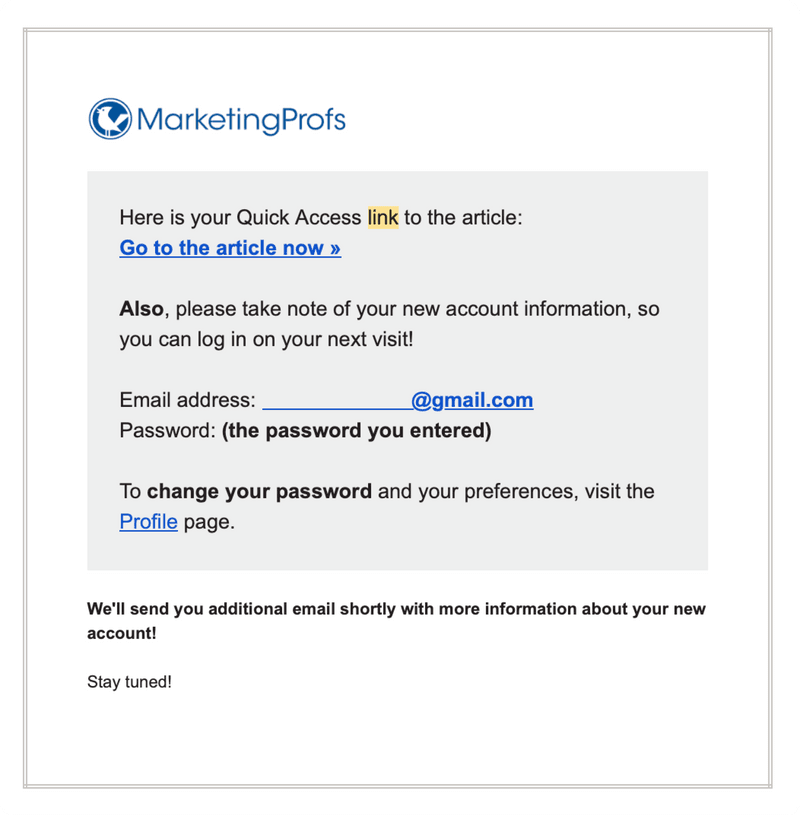Select the "(the password you entered)" text

click(356, 431)
